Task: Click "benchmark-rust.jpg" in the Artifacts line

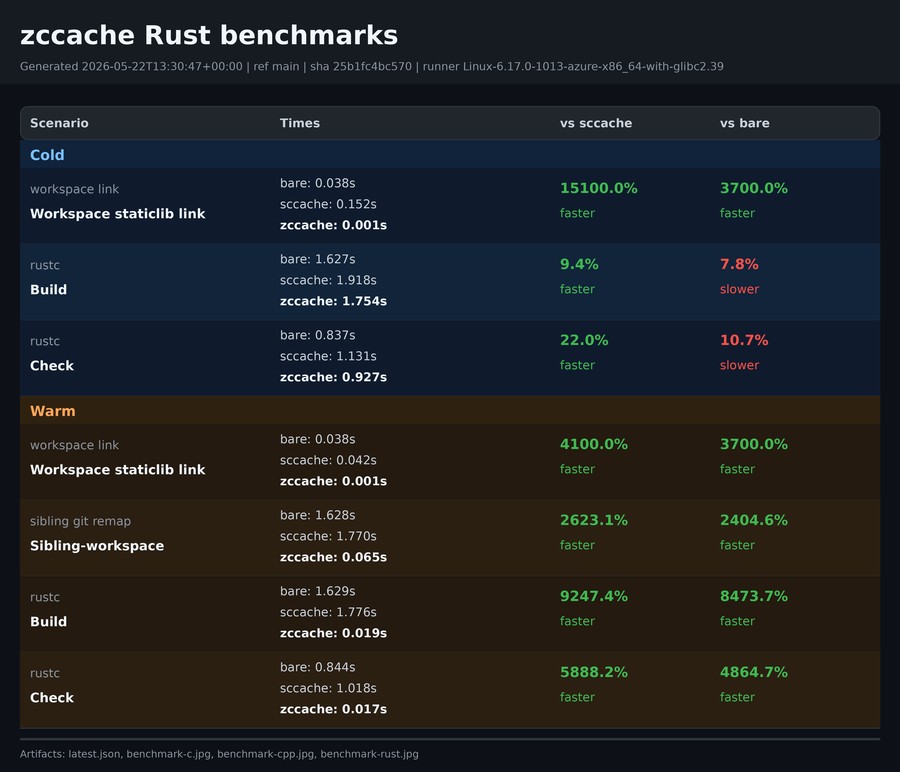Action: point(369,754)
